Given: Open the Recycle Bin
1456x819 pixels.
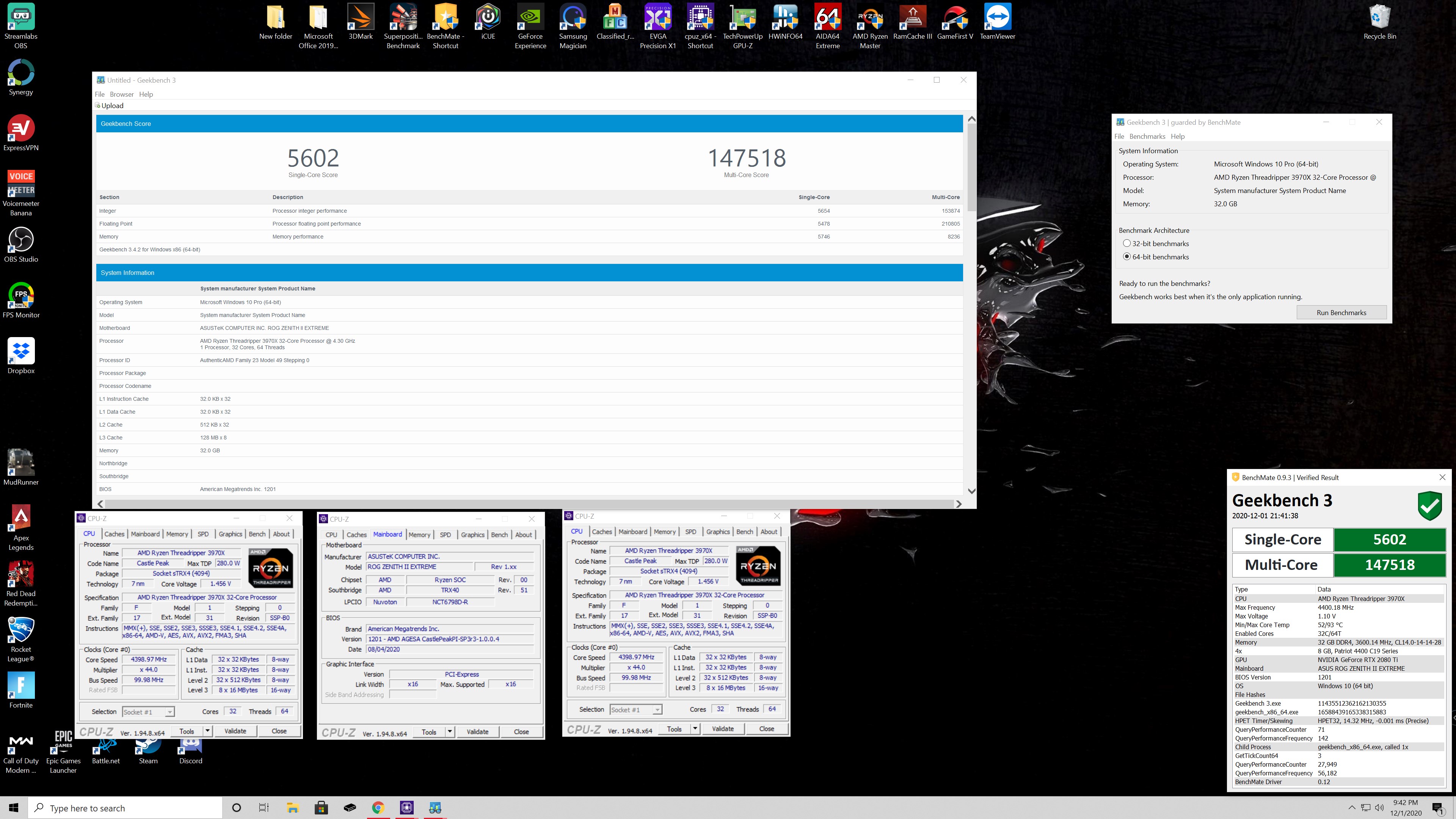Looking at the screenshot, I should pyautogui.click(x=1380, y=22).
